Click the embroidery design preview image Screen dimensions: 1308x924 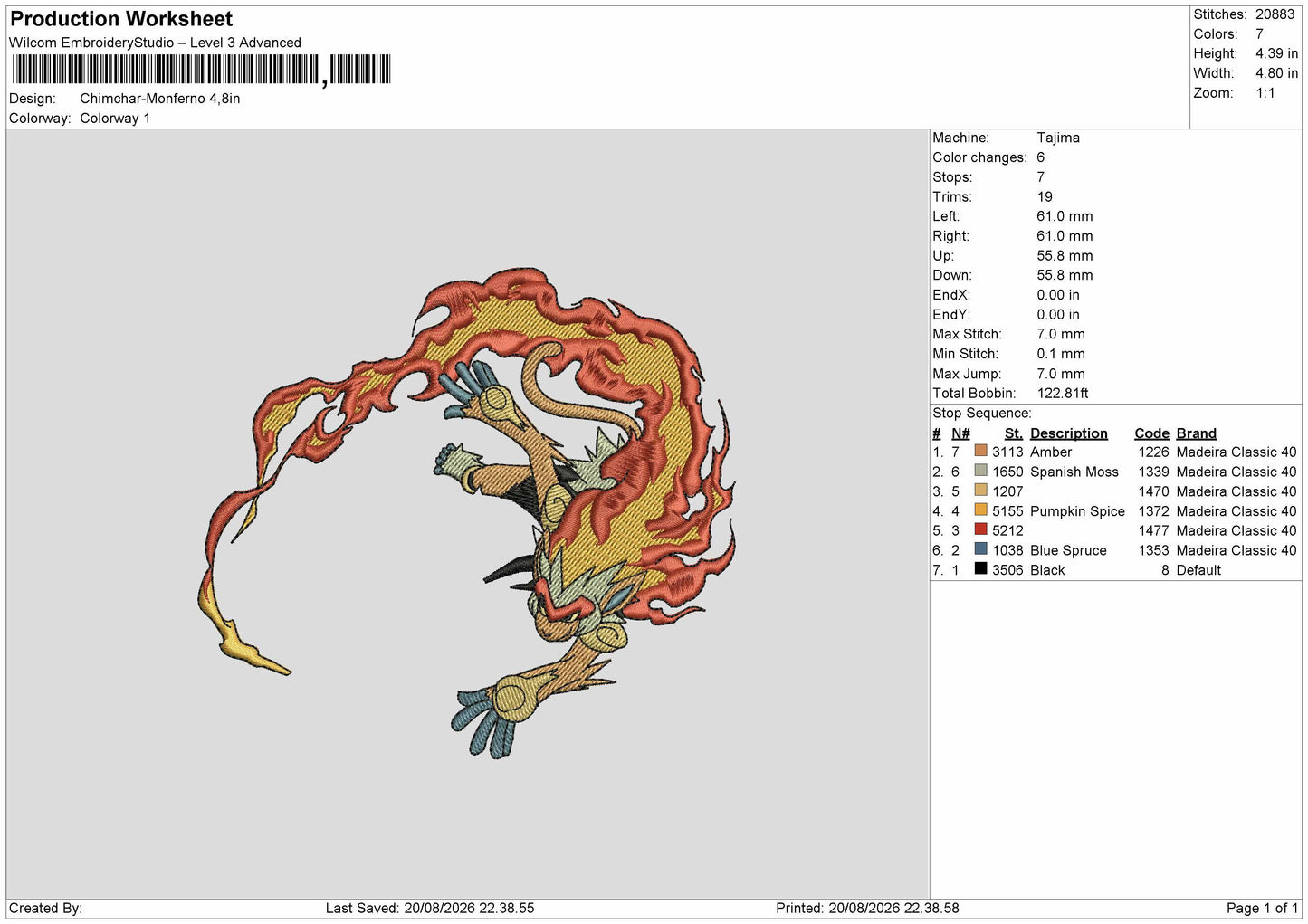[x=466, y=512]
